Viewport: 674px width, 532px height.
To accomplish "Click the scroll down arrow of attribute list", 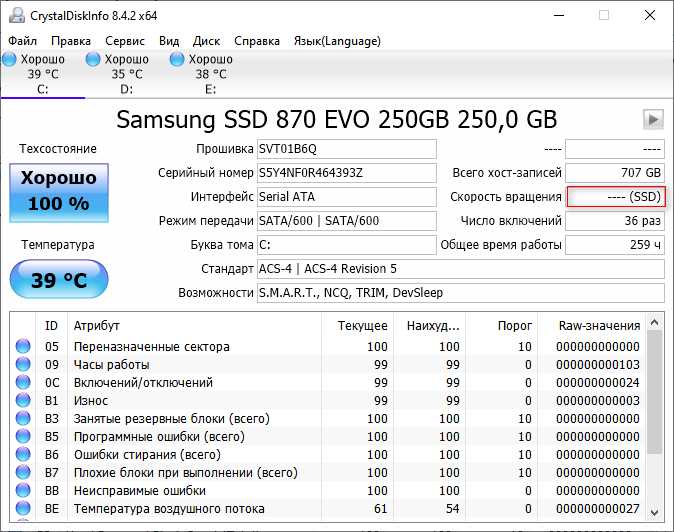I will tap(655, 512).
